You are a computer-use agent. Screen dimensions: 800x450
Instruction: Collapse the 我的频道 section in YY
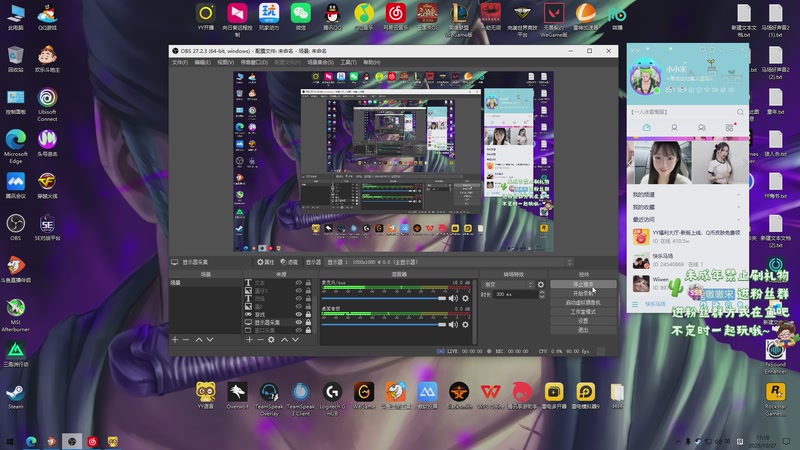739,195
